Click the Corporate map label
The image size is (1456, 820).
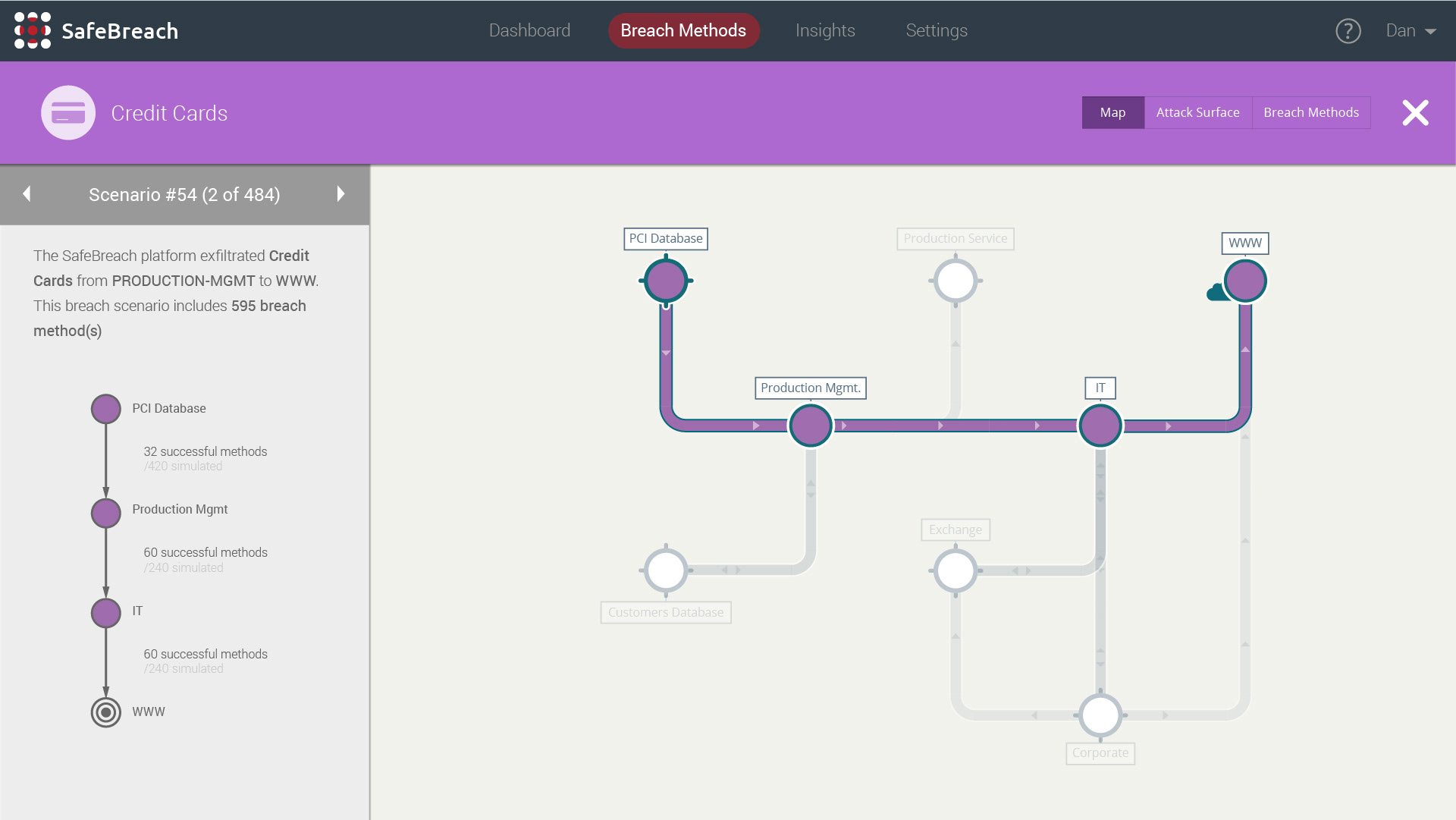tap(1100, 753)
